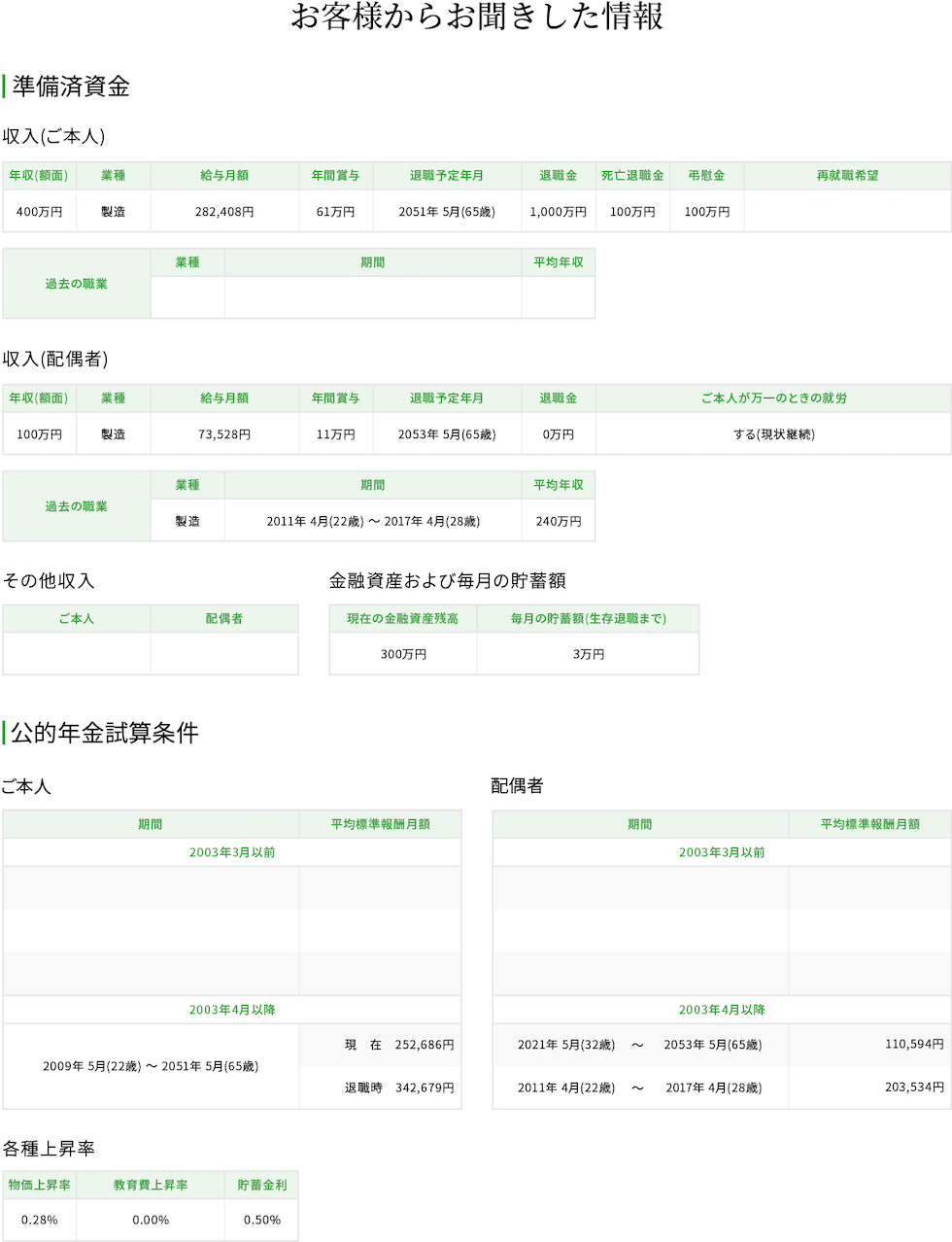Viewport: 952px width, 1242px height.
Task: Click the 製造 industry cell for 本人
Action: coord(114,211)
